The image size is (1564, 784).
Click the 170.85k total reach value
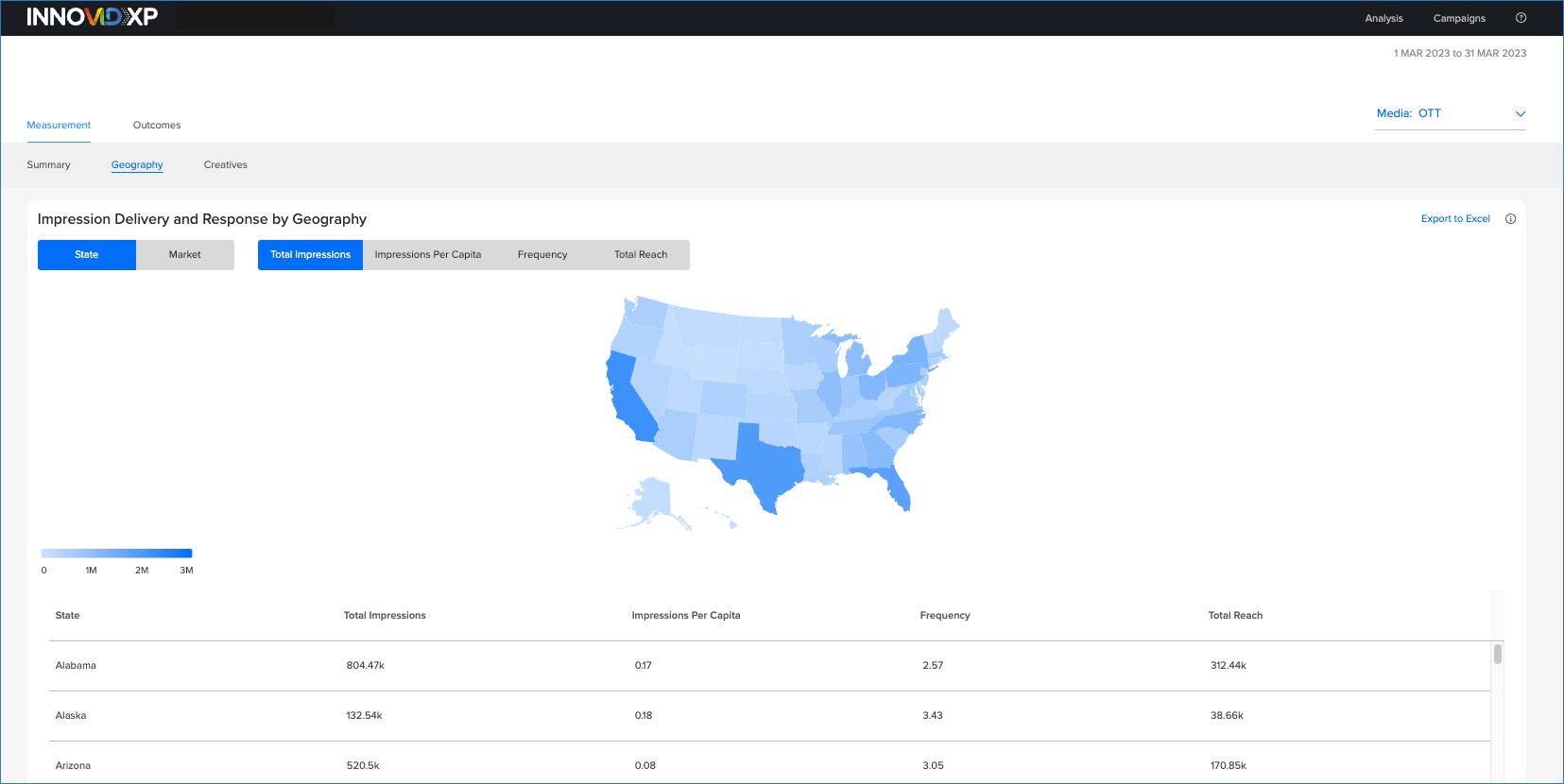1229,766
